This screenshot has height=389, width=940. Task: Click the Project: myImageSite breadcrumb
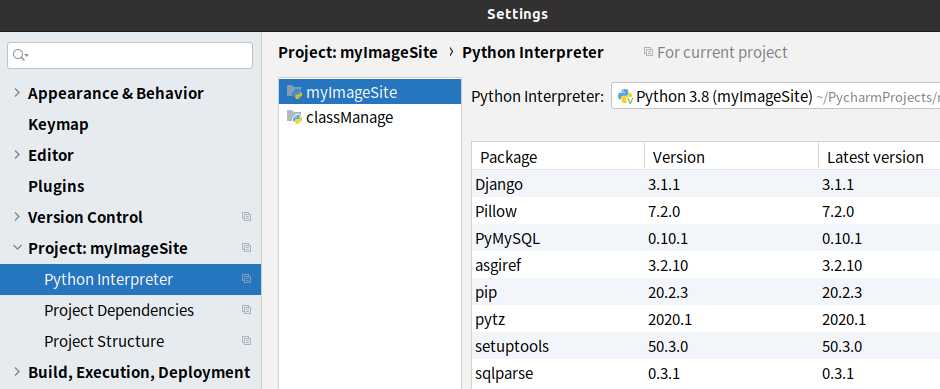(358, 53)
